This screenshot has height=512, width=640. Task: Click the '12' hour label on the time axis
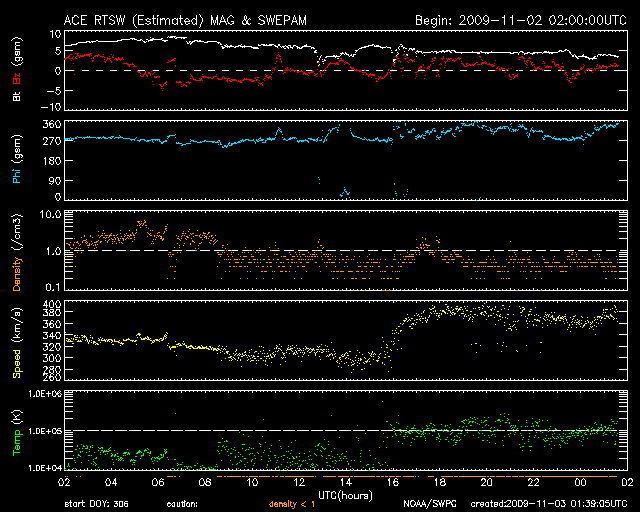tap(299, 483)
